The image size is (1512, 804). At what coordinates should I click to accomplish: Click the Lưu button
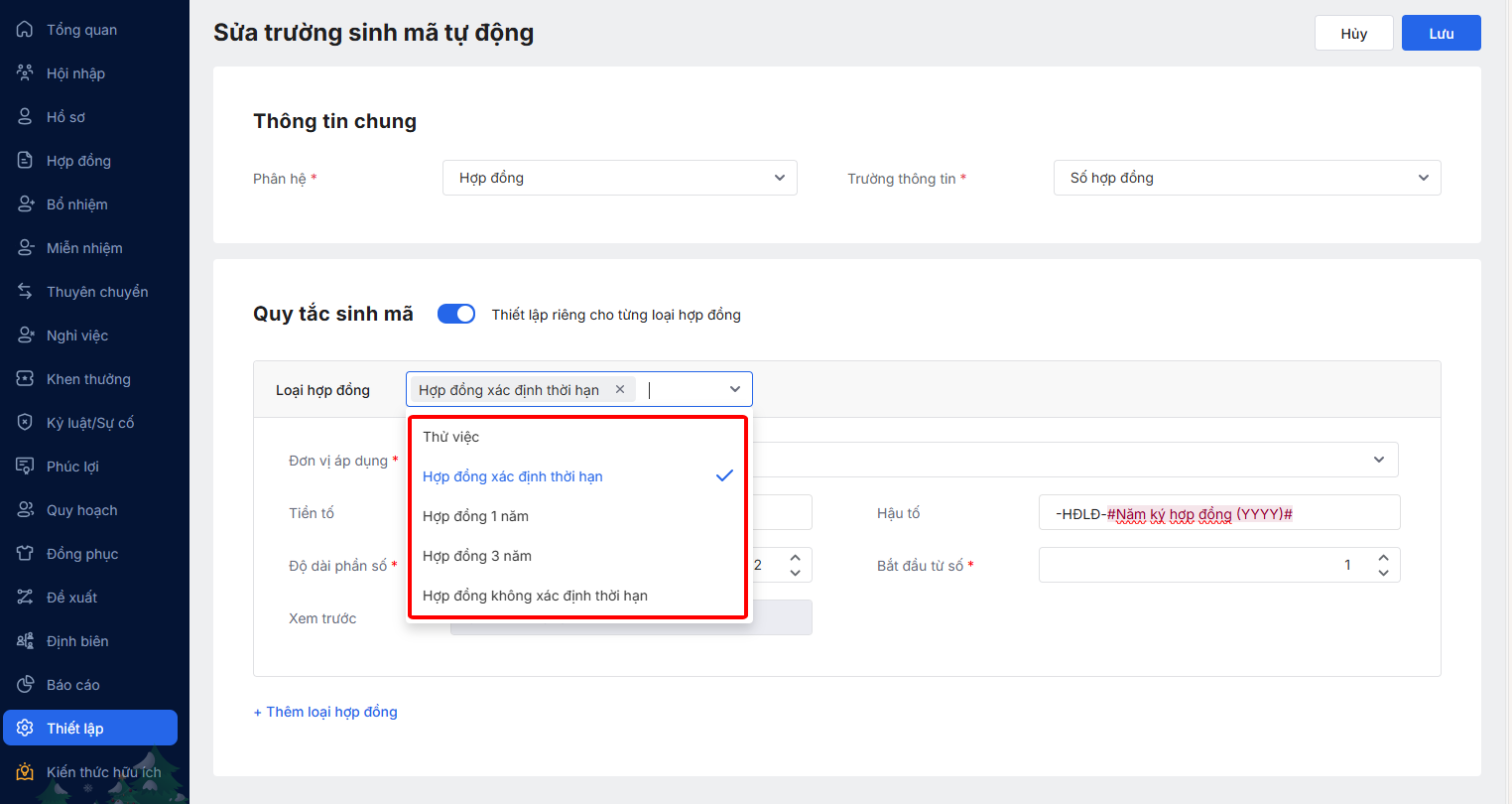point(1441,33)
